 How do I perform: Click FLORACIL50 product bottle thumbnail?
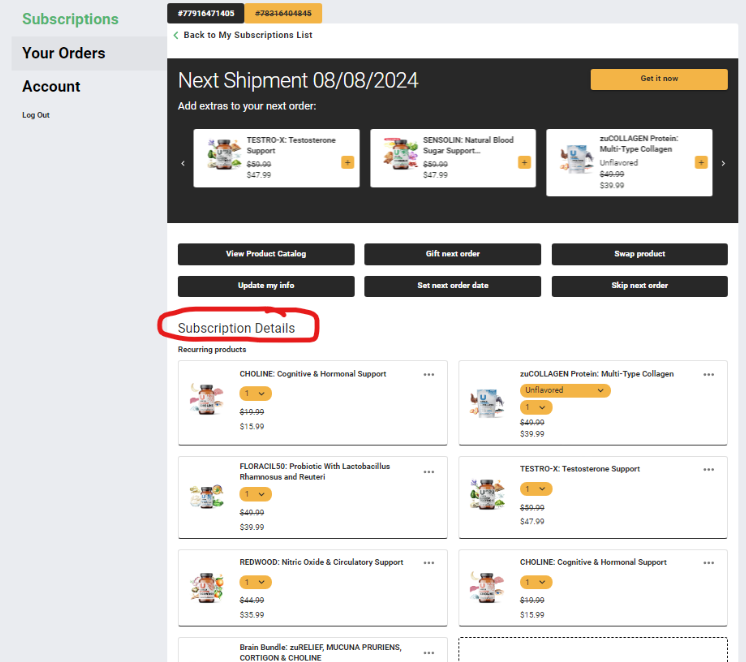206,497
